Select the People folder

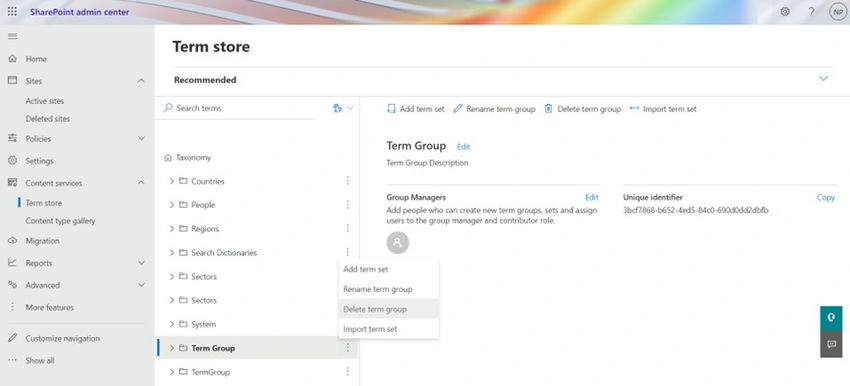click(203, 205)
